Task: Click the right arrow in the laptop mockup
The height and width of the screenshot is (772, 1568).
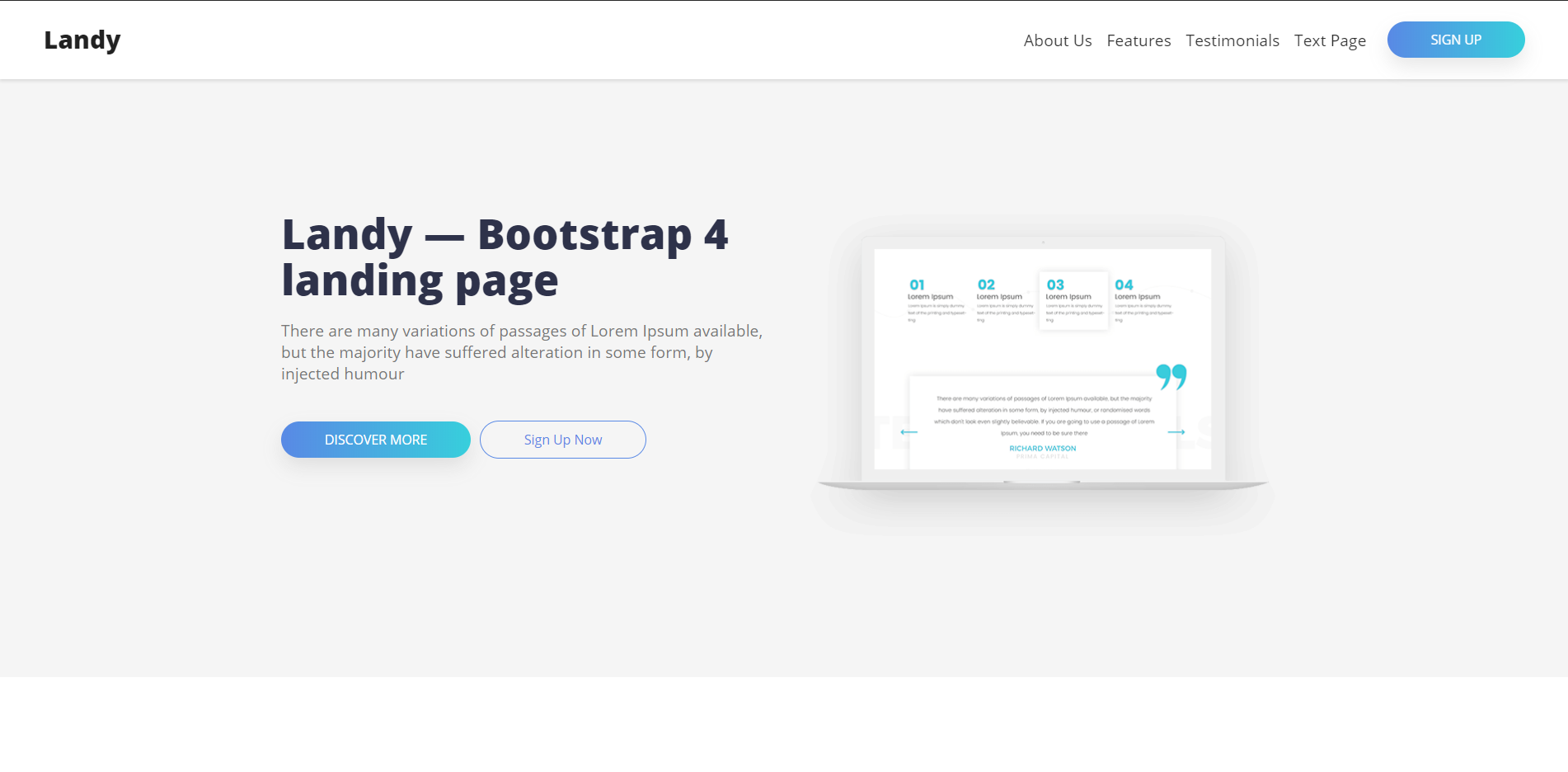Action: pyautogui.click(x=1176, y=432)
